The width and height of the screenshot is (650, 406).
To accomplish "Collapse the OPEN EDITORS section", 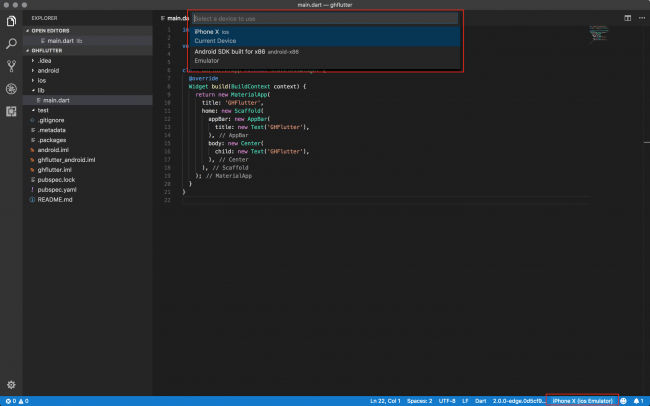I will [52, 30].
